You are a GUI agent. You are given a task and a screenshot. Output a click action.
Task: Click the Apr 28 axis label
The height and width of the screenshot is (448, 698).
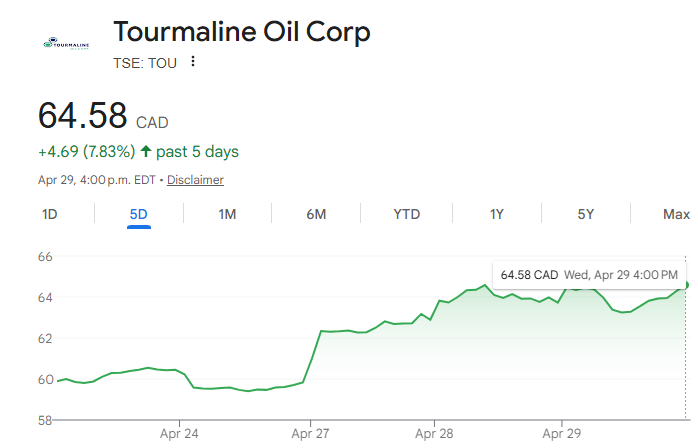(x=434, y=433)
